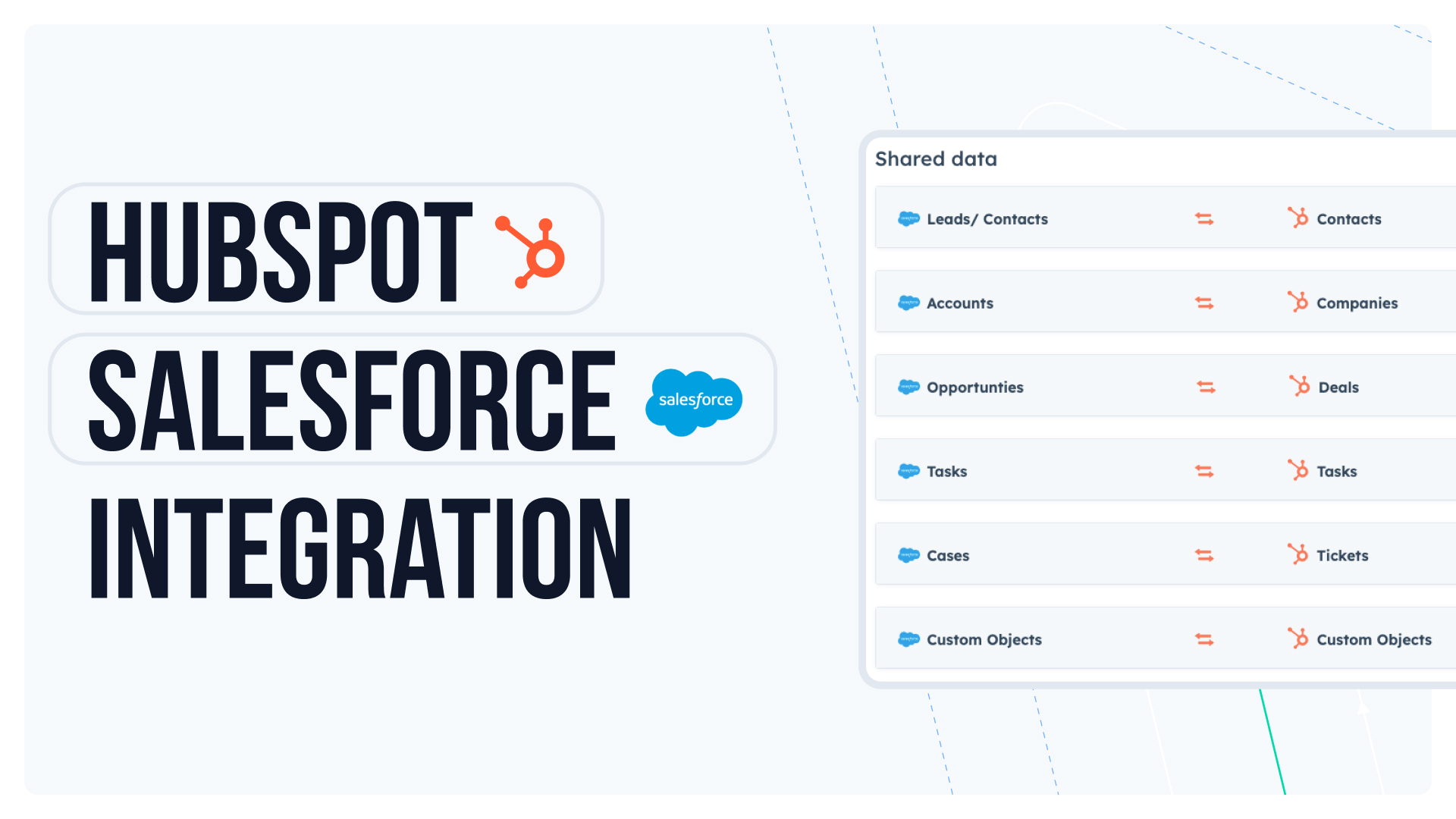Image resolution: width=1456 pixels, height=819 pixels.
Task: Select the Salesforce icon on the Custom Objects row
Action: tap(908, 639)
